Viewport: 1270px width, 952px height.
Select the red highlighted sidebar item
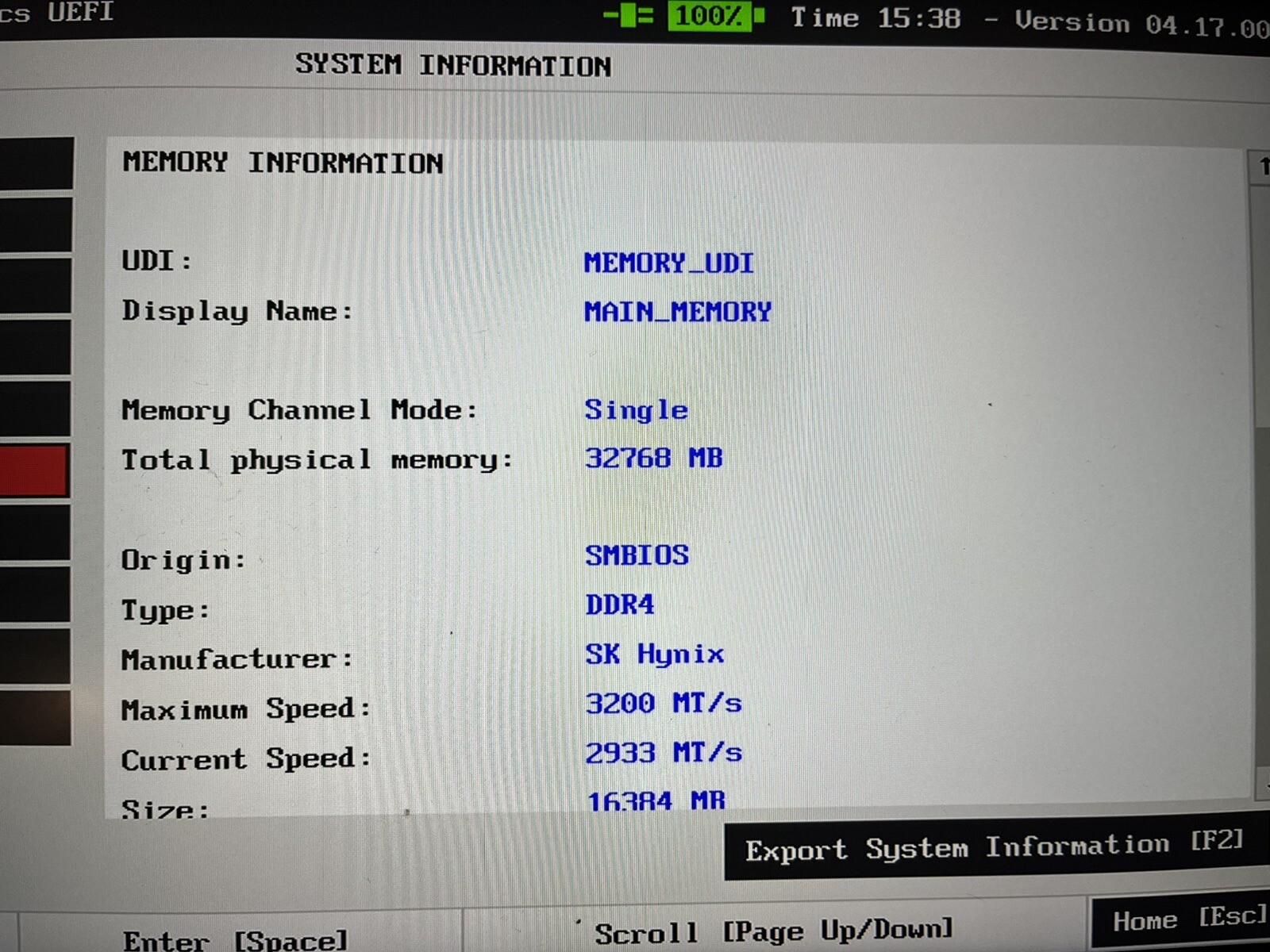tap(35, 470)
